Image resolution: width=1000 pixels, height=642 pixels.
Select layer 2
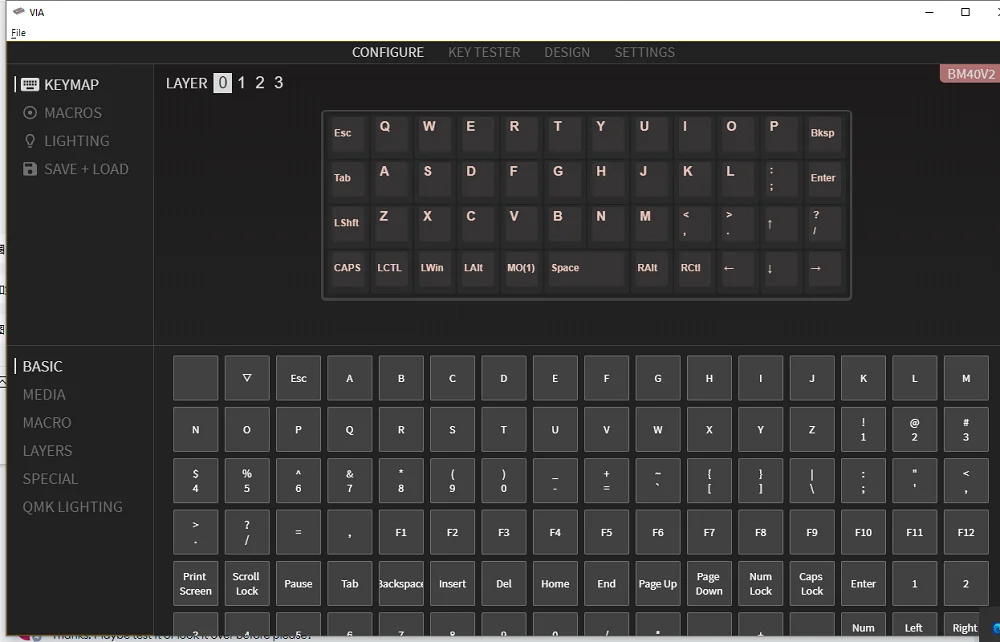click(x=260, y=83)
